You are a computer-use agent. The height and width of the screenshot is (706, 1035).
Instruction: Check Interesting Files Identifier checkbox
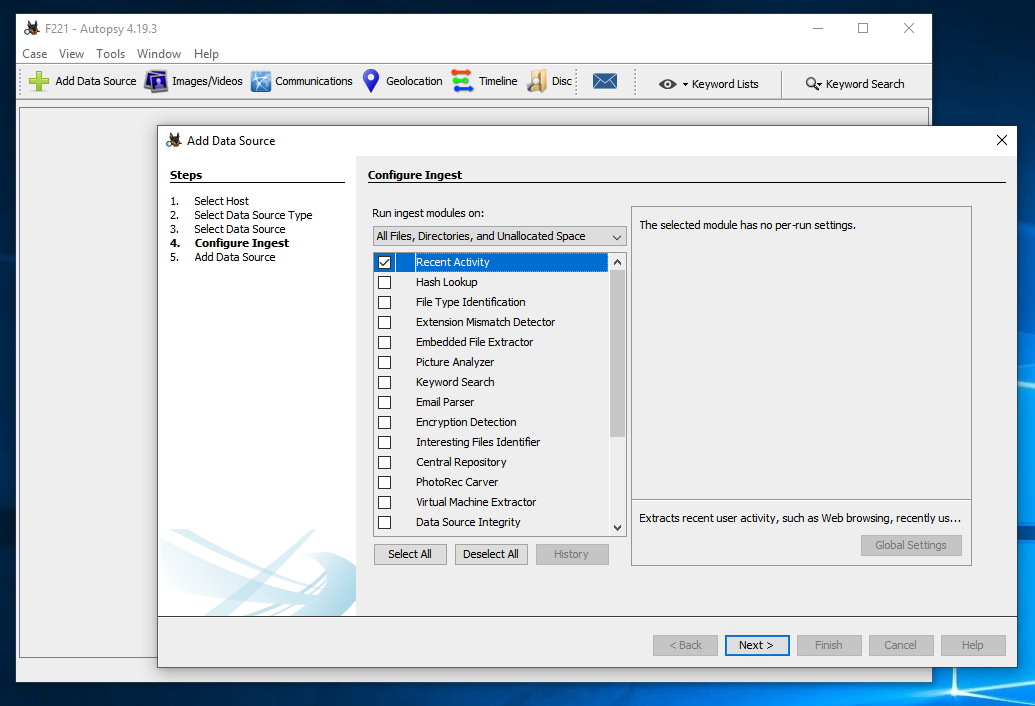385,443
